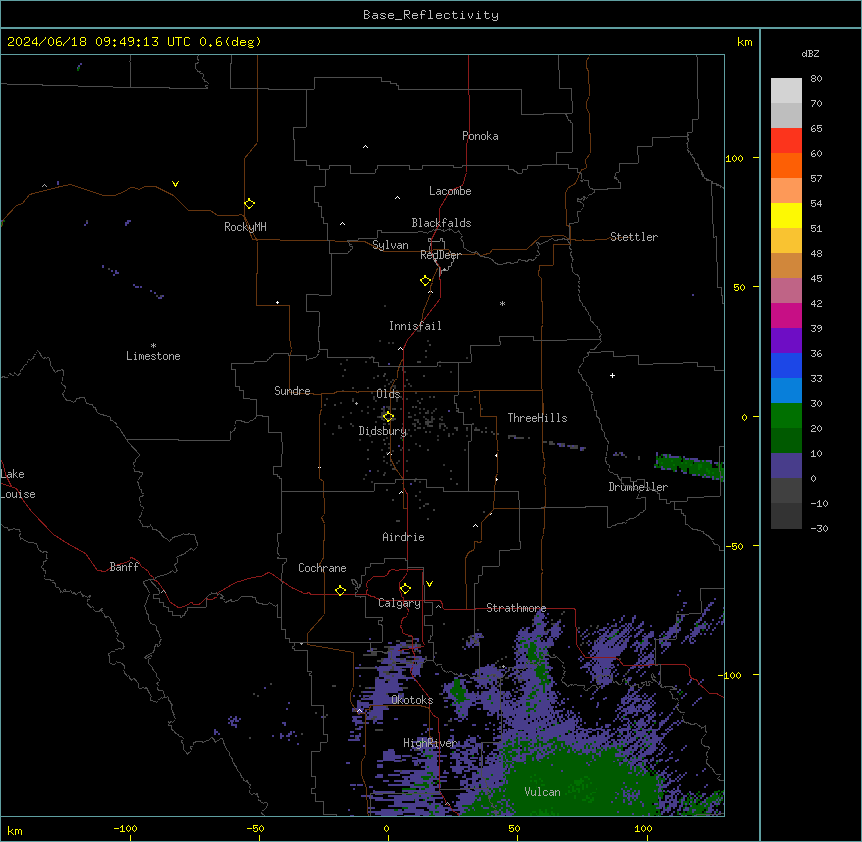862x842 pixels.
Task: Click the yellow diamond marker above RockyMH
Action: point(249,203)
